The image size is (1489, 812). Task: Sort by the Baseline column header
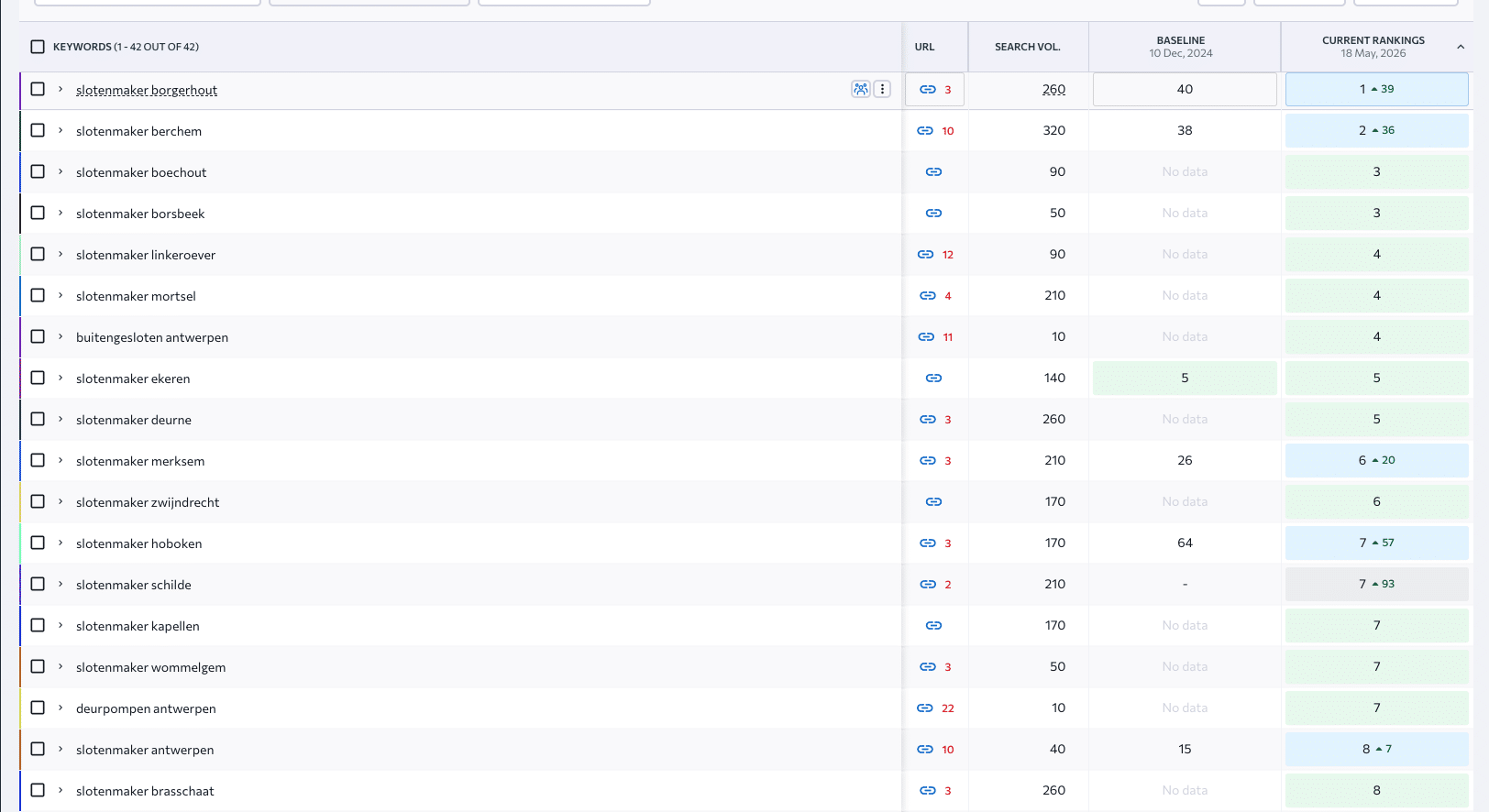click(x=1181, y=47)
